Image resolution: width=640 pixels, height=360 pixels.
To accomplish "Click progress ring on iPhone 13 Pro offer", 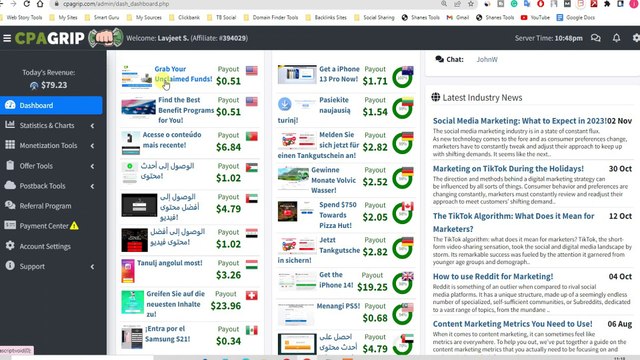I will [x=402, y=78].
